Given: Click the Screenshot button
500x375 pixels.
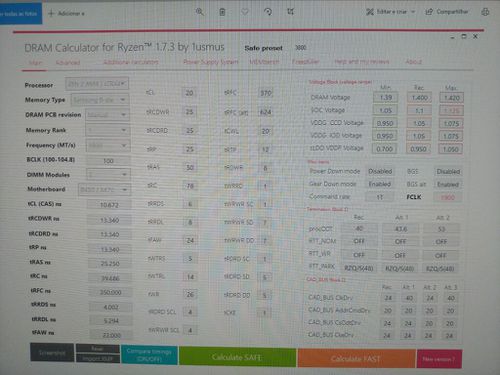Looking at the screenshot, I should click(52, 353).
